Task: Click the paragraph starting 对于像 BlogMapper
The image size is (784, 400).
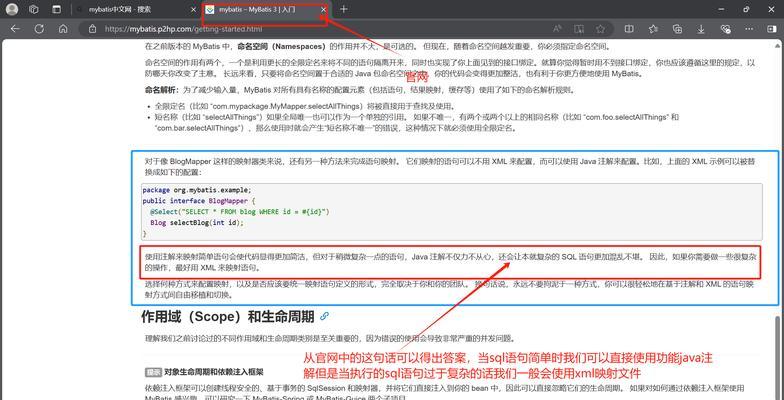Action: 450,166
